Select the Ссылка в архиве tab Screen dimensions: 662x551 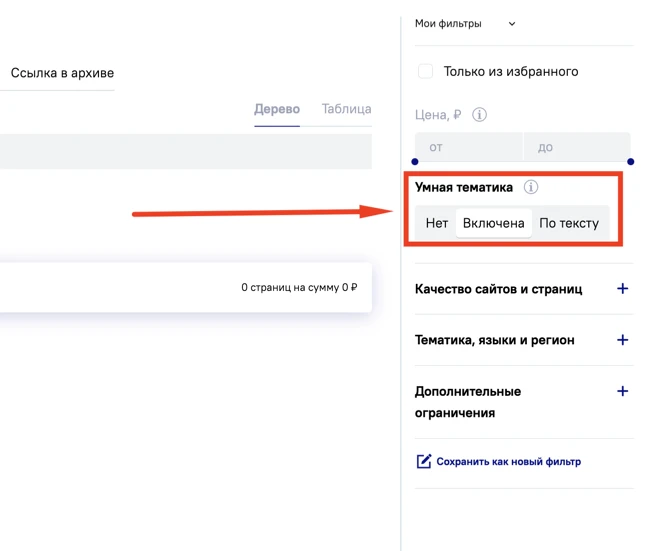62,73
